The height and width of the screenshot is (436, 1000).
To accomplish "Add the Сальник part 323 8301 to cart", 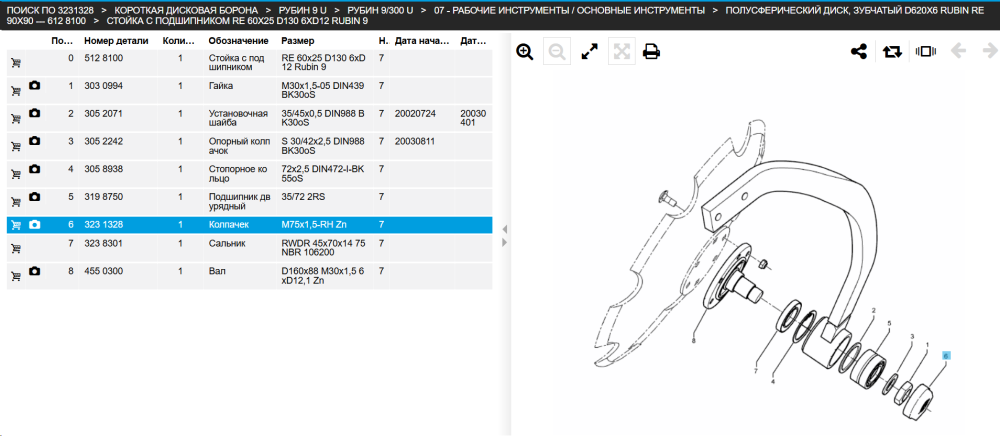I will click(x=16, y=249).
